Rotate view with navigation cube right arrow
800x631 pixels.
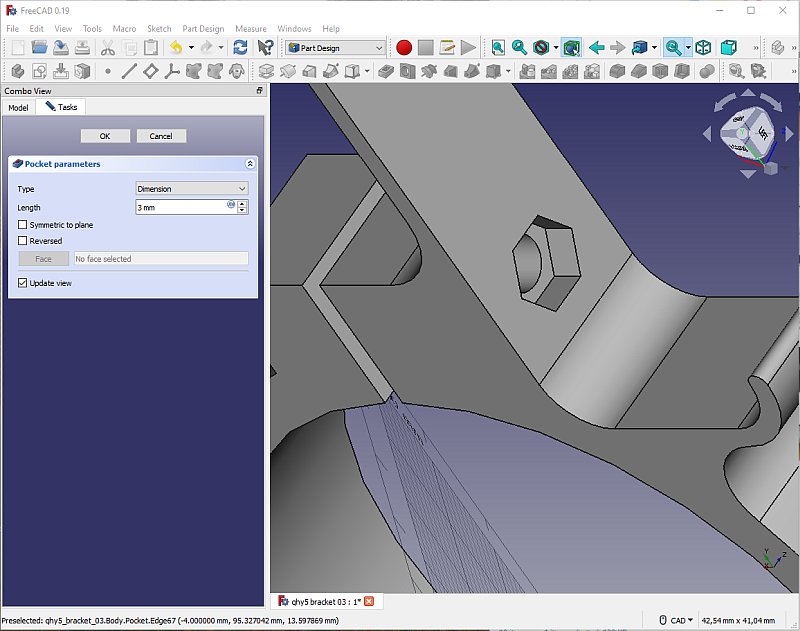[789, 134]
